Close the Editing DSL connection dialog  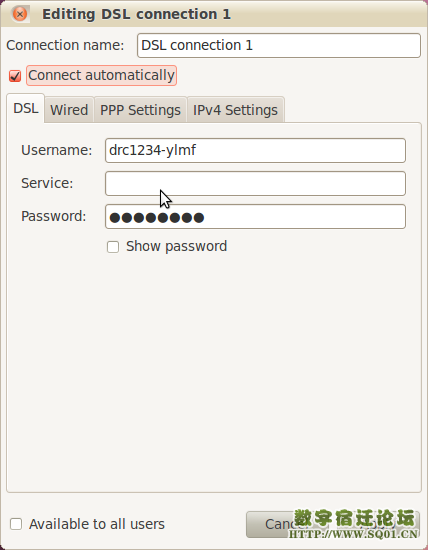pyautogui.click(x=20, y=14)
